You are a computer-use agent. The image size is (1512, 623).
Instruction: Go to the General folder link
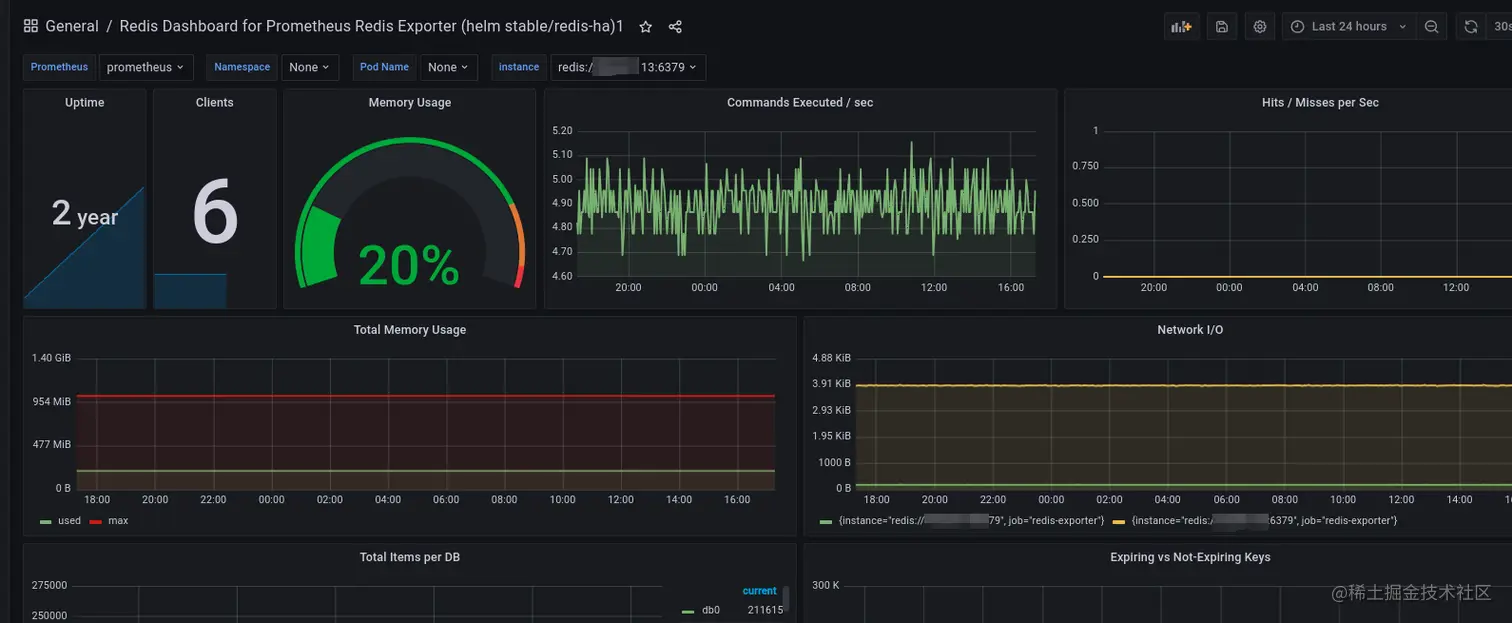[x=72, y=26]
